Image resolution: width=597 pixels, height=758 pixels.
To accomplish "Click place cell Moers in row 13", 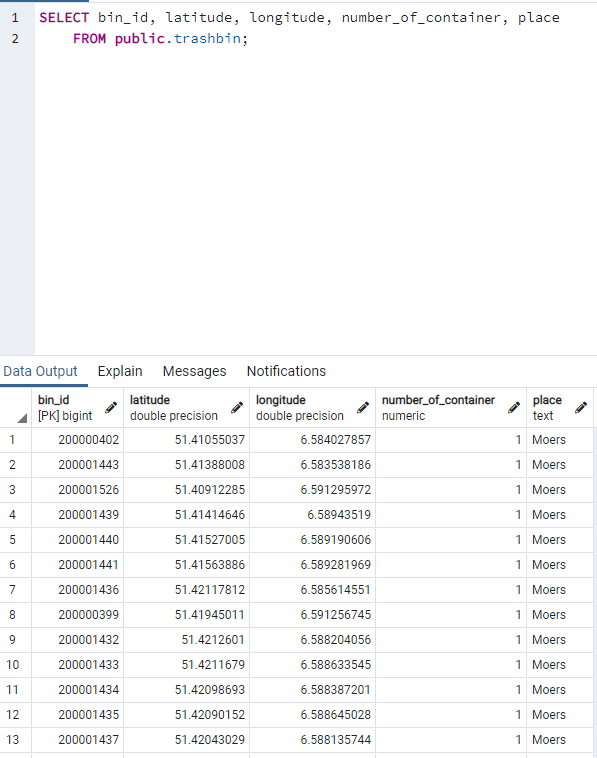I will (x=560, y=740).
